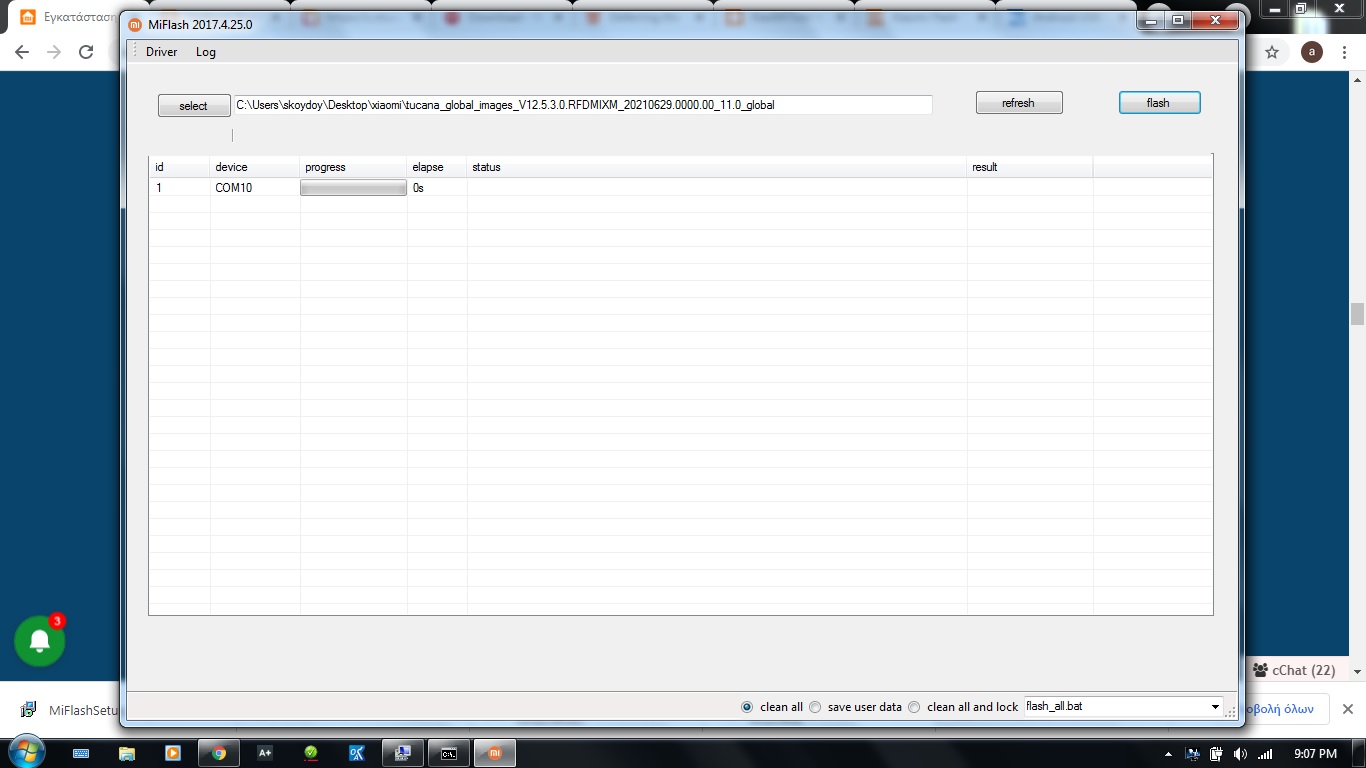Maximize the MiFlash window
This screenshot has width=1366, height=768.
click(x=1178, y=21)
